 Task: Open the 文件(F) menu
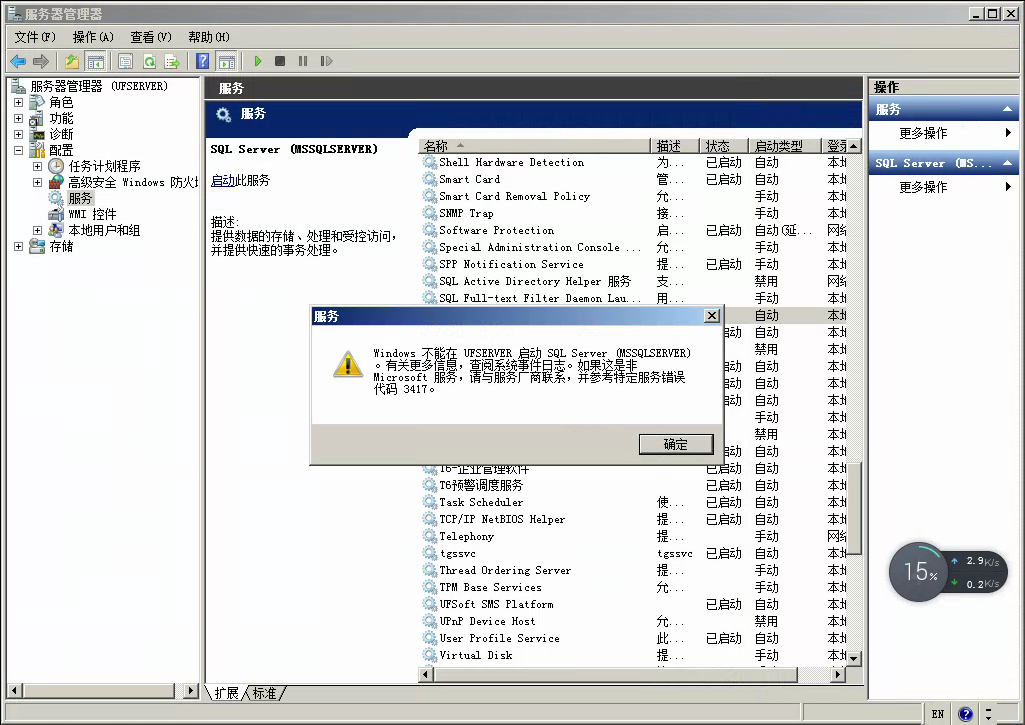[x=35, y=37]
